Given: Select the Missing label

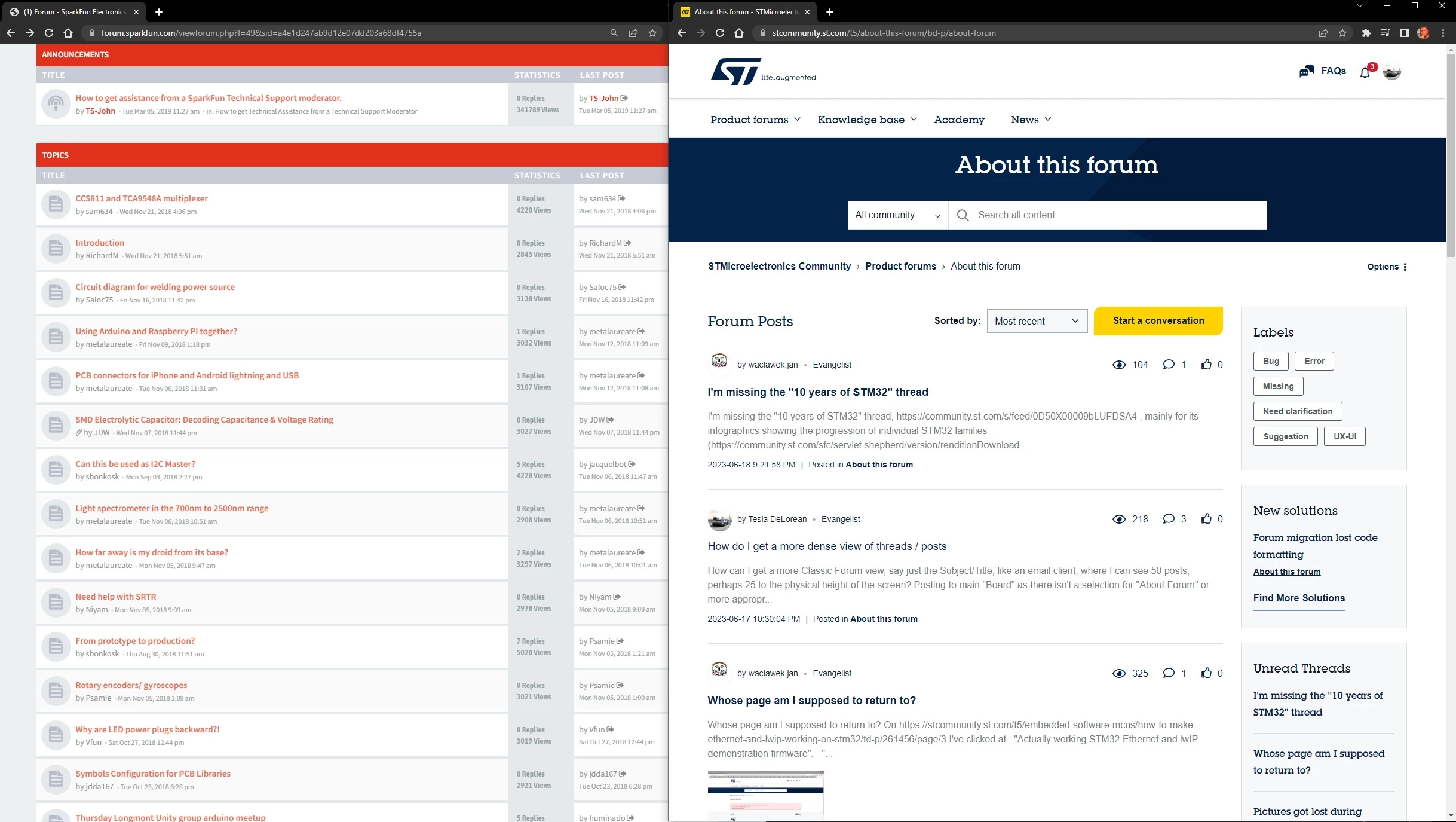Looking at the screenshot, I should click(x=1278, y=386).
